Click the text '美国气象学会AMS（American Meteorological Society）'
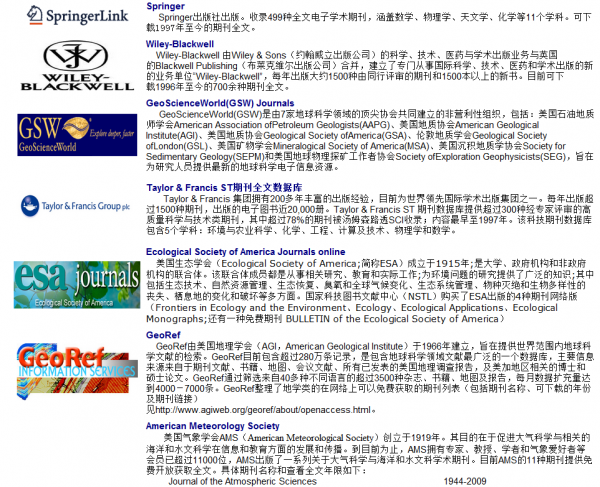 click(x=272, y=437)
